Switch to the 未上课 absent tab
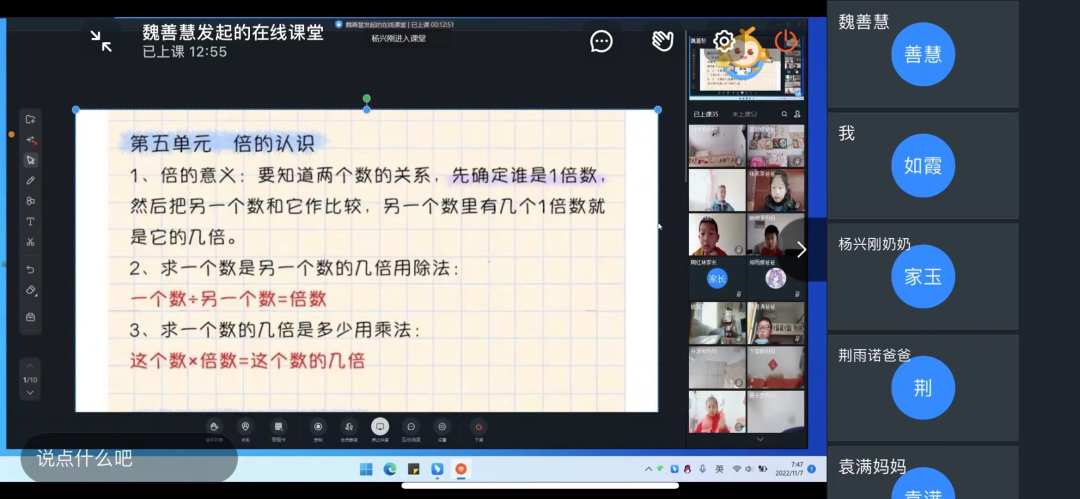This screenshot has height=499, width=1080. [x=744, y=115]
